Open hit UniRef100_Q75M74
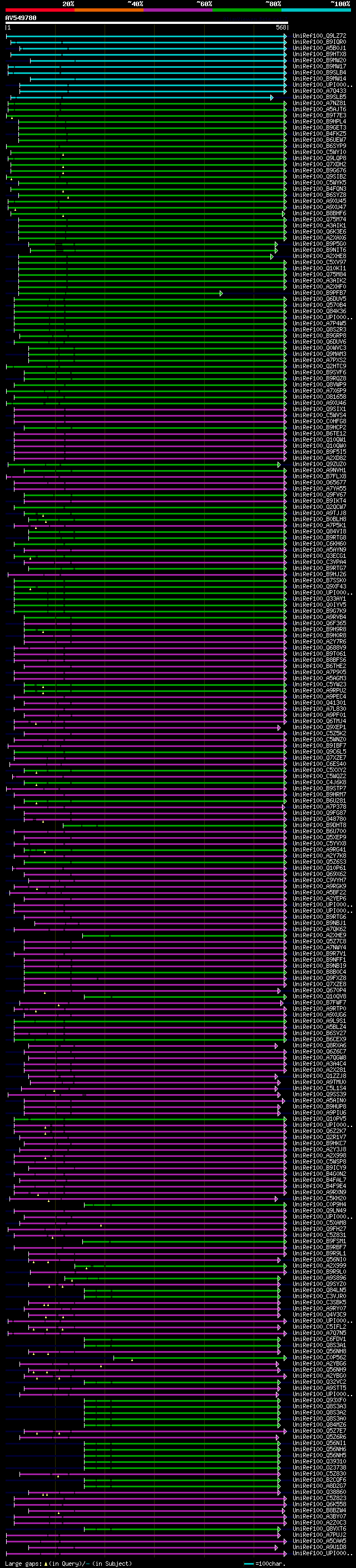356x1568 pixels. click(x=319, y=219)
